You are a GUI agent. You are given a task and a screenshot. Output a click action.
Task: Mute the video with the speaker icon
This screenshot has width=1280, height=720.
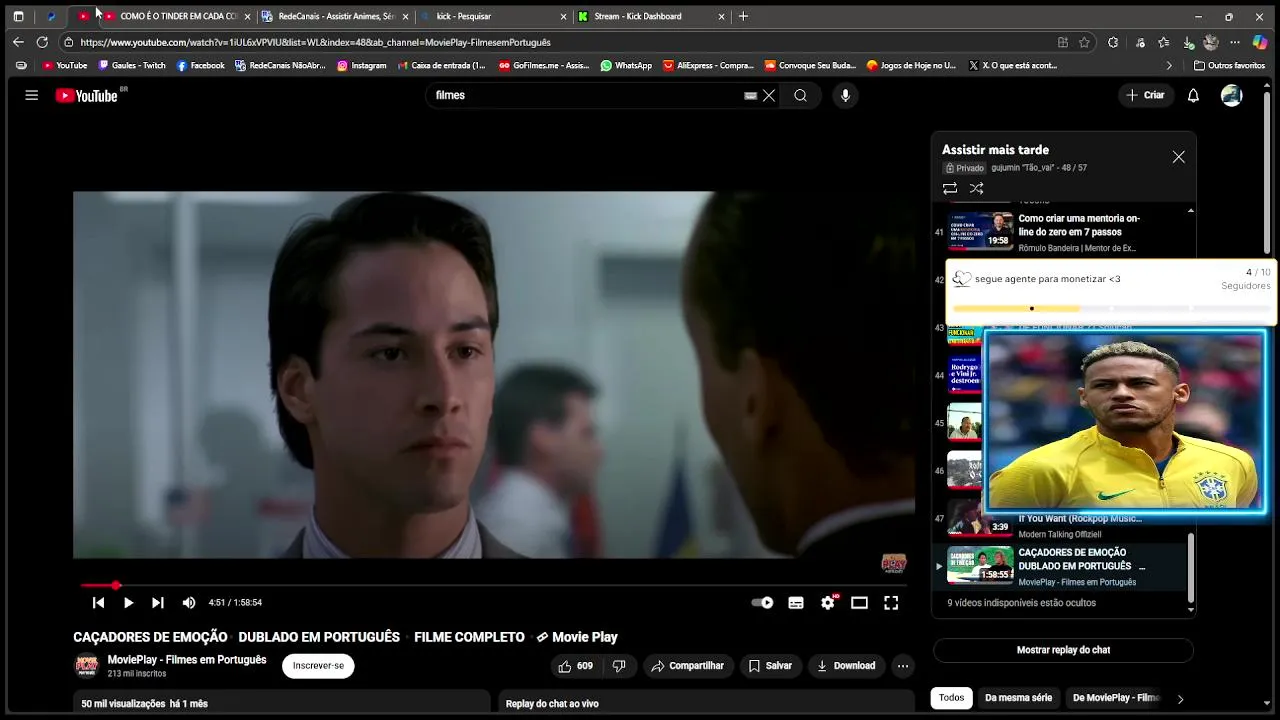pos(189,602)
